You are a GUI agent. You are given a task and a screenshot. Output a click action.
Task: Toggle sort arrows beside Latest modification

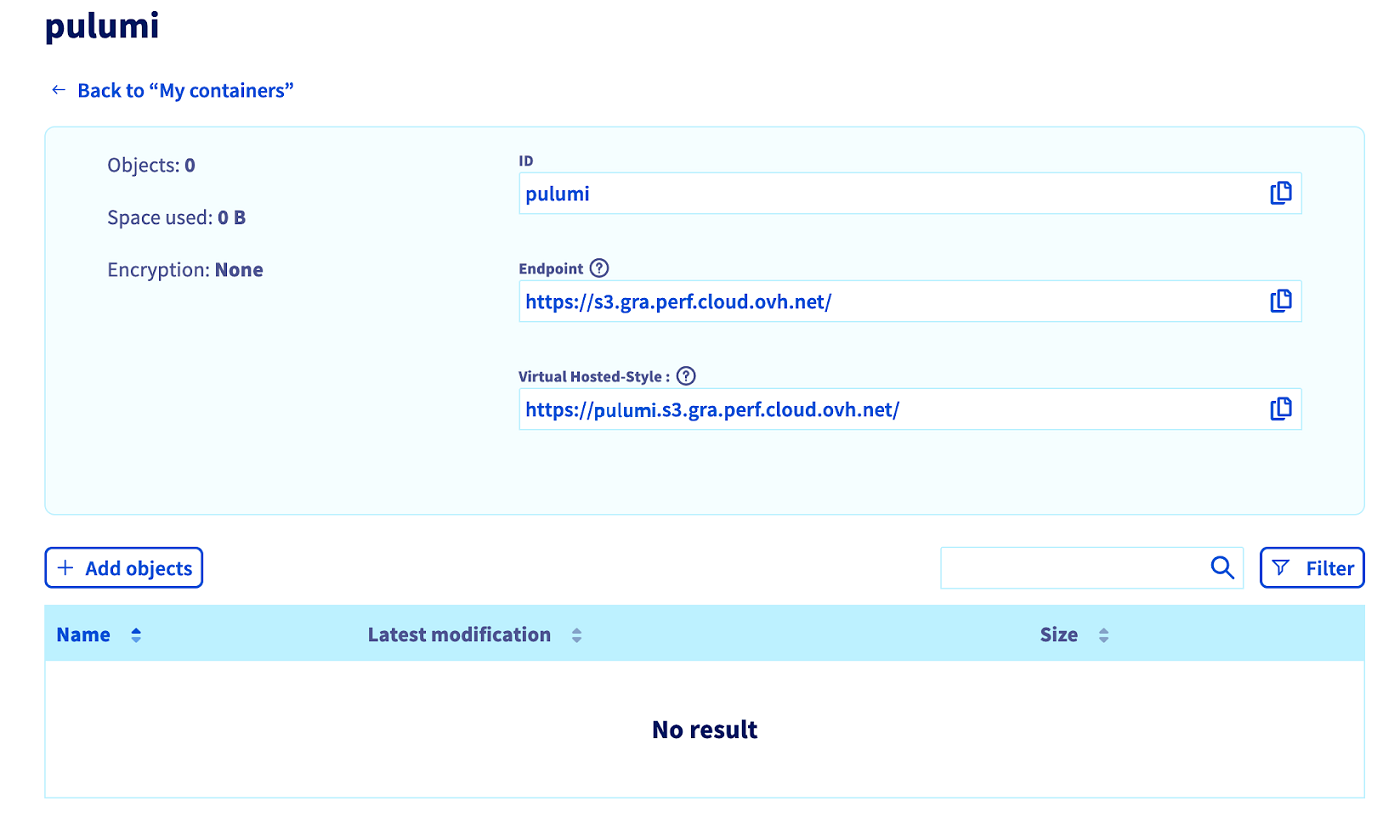[576, 635]
